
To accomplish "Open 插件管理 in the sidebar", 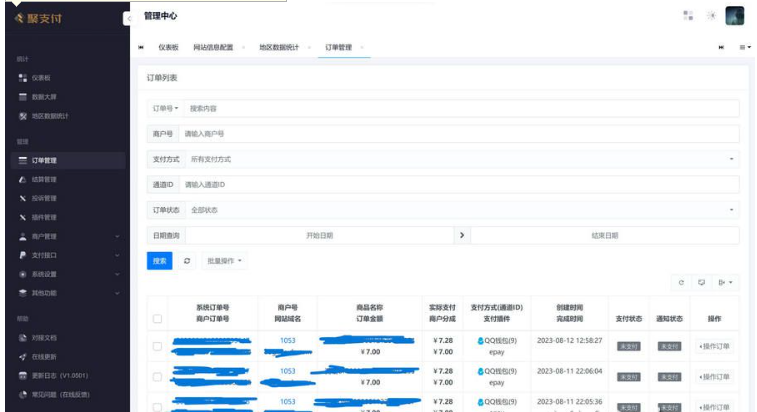I will tap(43, 217).
